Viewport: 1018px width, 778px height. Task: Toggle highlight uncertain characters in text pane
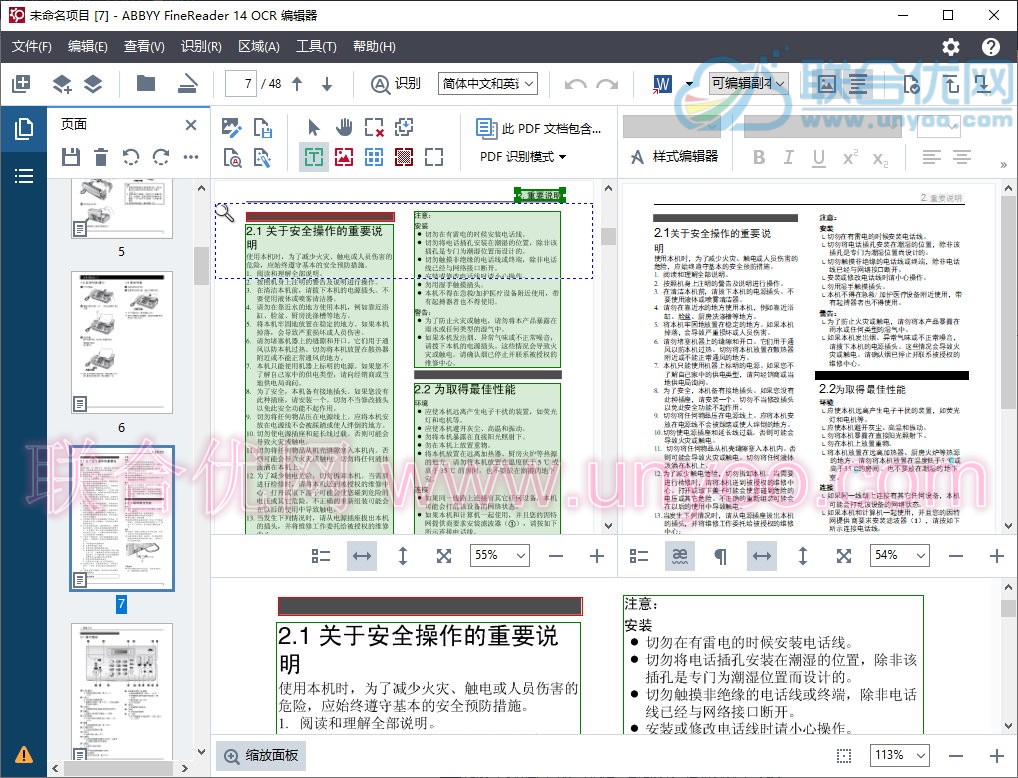[680, 556]
